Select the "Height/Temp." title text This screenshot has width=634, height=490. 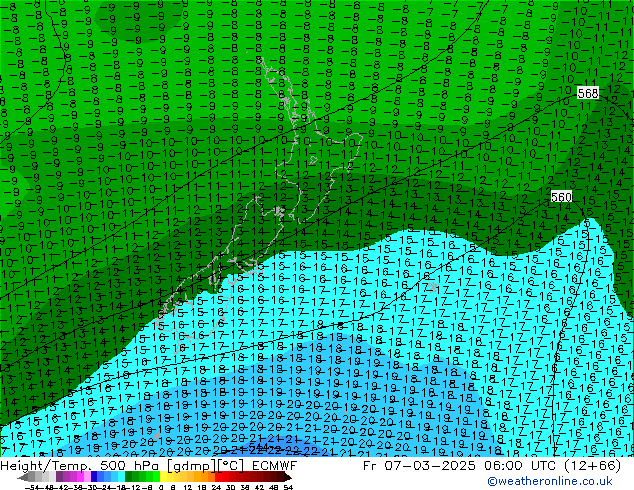(x=46, y=466)
